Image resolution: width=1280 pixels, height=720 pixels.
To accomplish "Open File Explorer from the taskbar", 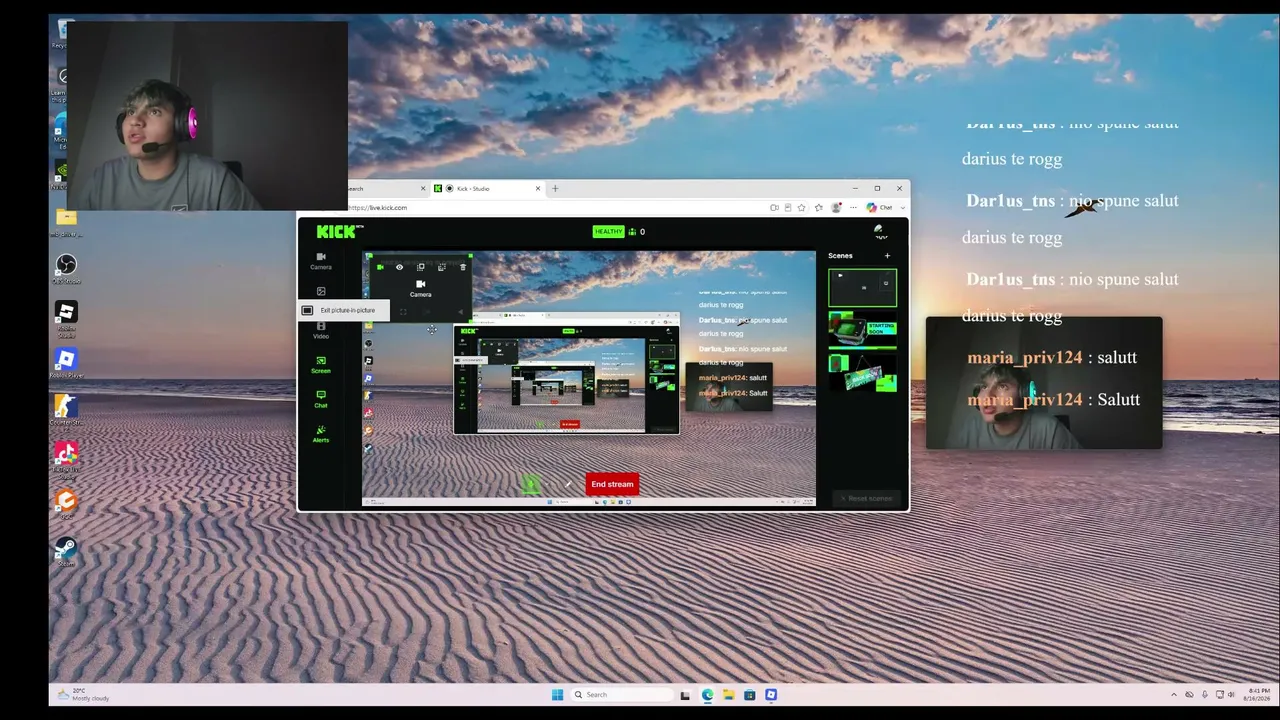I will point(729,695).
